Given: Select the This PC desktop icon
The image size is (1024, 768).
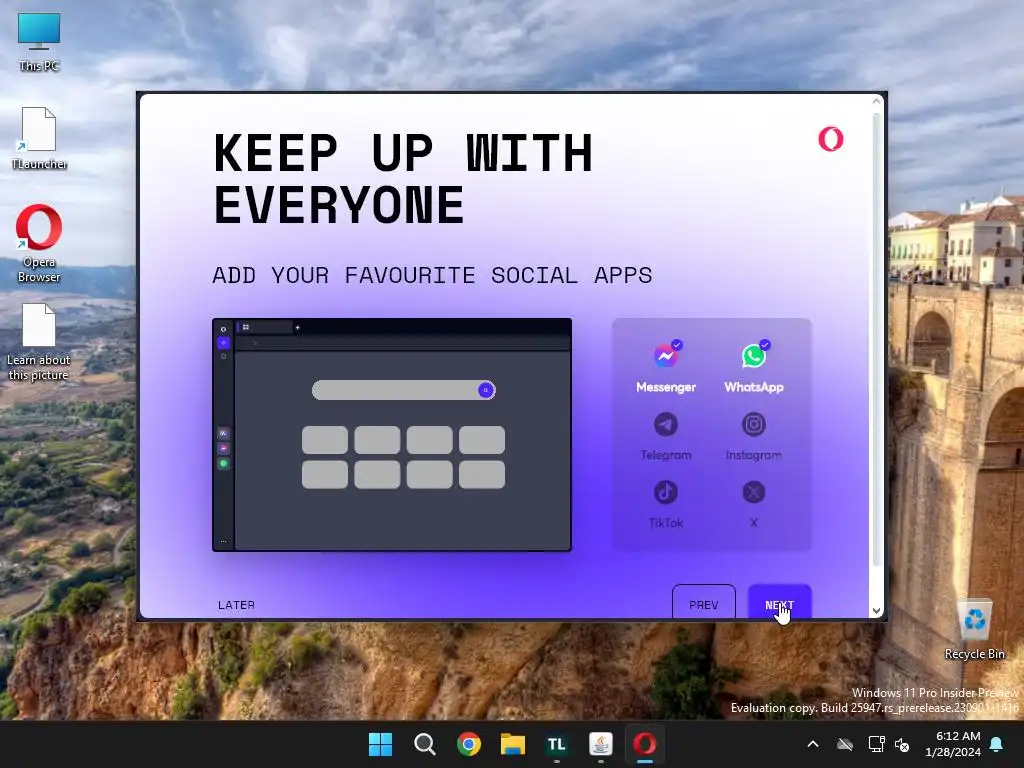Looking at the screenshot, I should [39, 41].
